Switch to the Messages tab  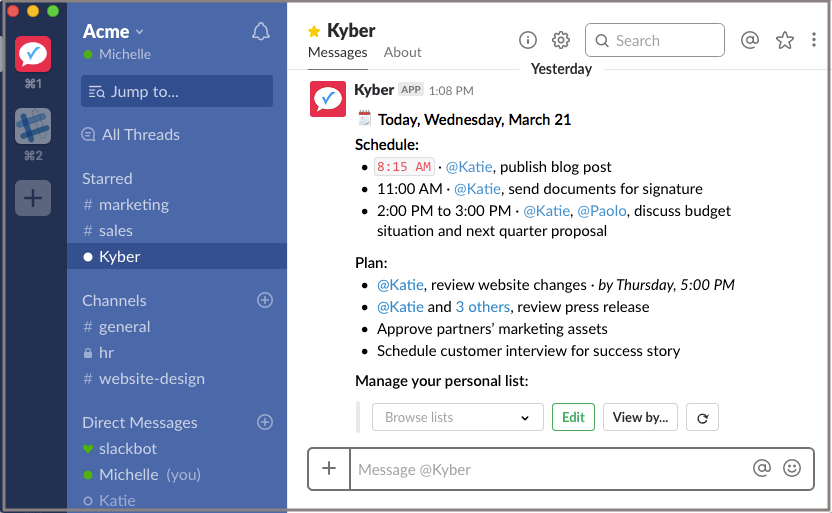[x=337, y=53]
